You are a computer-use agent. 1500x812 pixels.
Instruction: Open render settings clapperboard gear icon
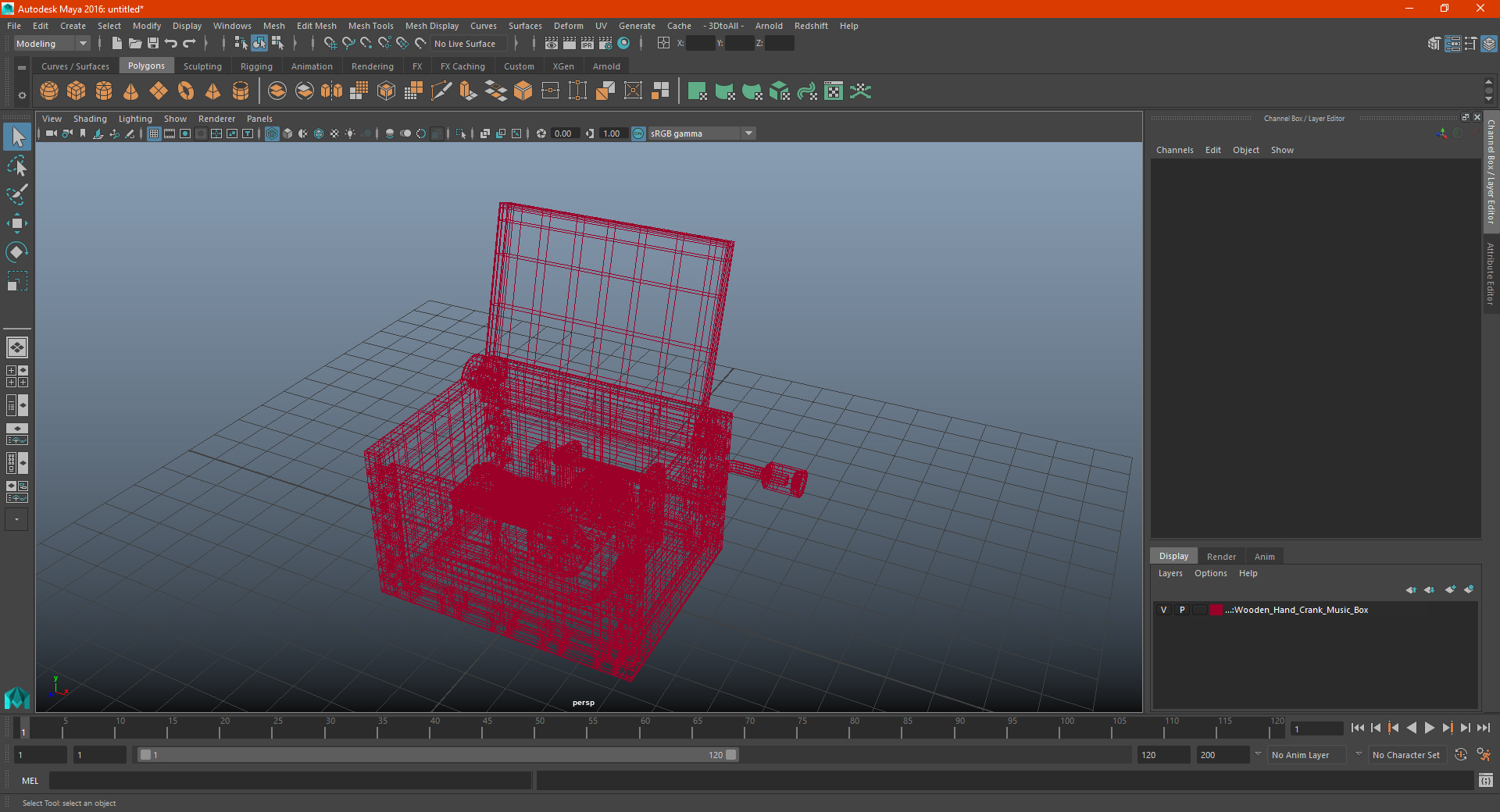605,44
